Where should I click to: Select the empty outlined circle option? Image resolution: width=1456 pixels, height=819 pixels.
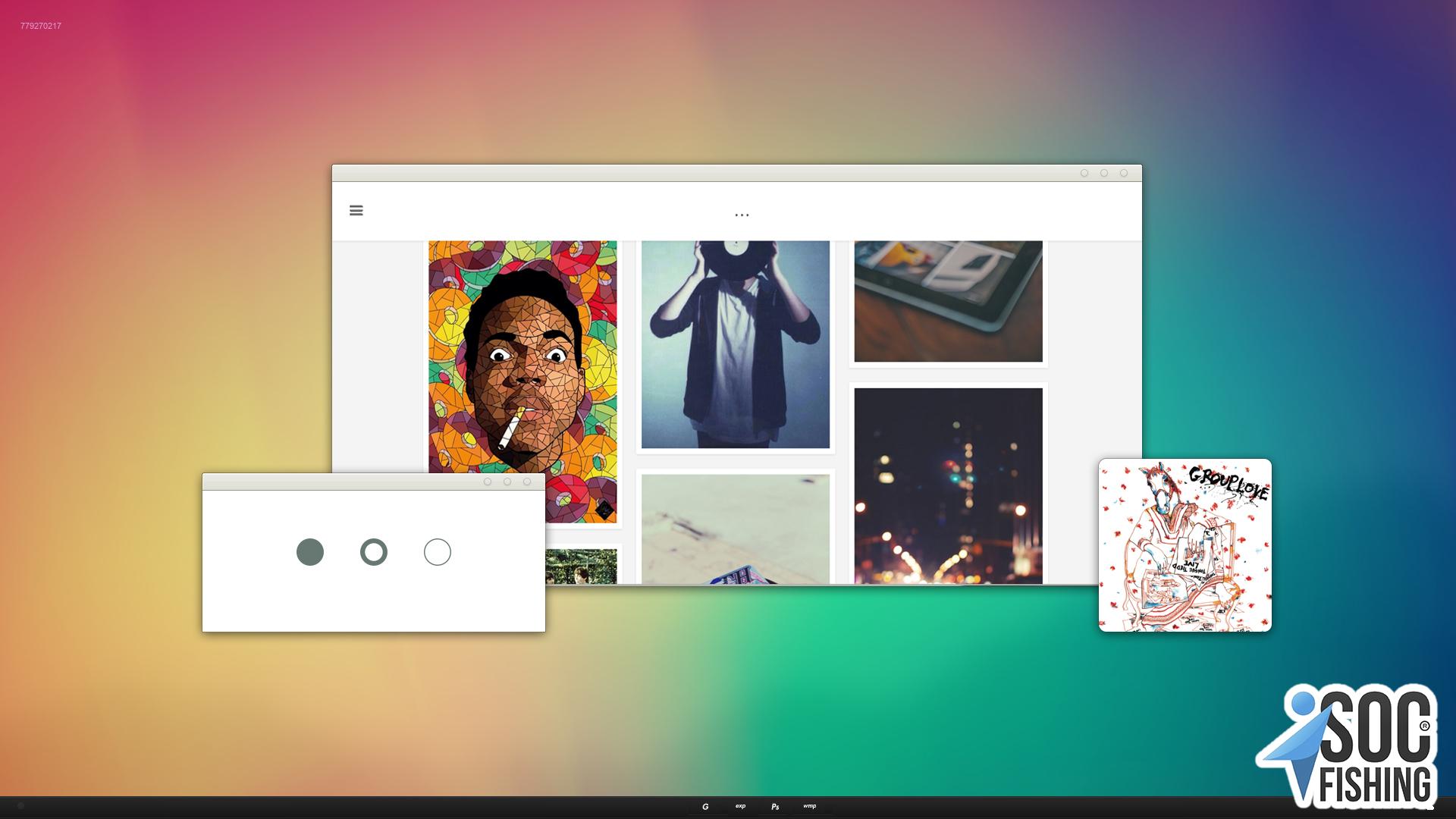click(438, 552)
